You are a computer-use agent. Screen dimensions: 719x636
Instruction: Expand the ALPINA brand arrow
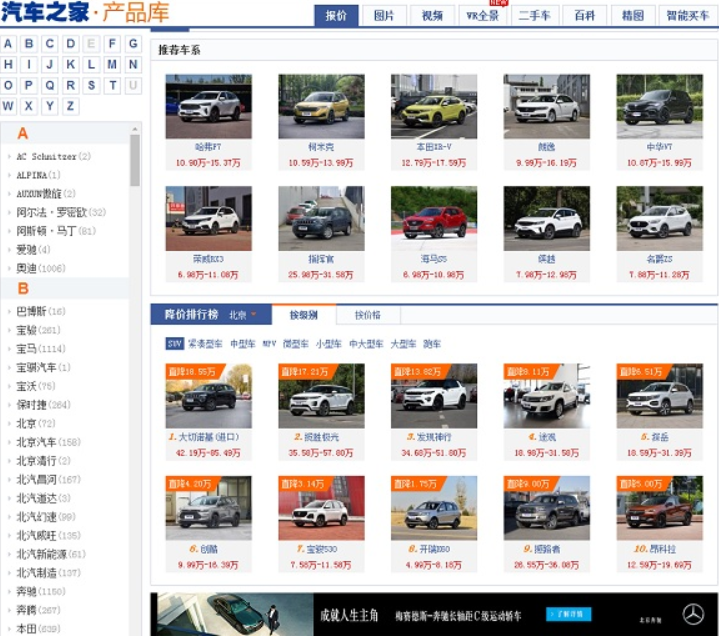(x=9, y=175)
